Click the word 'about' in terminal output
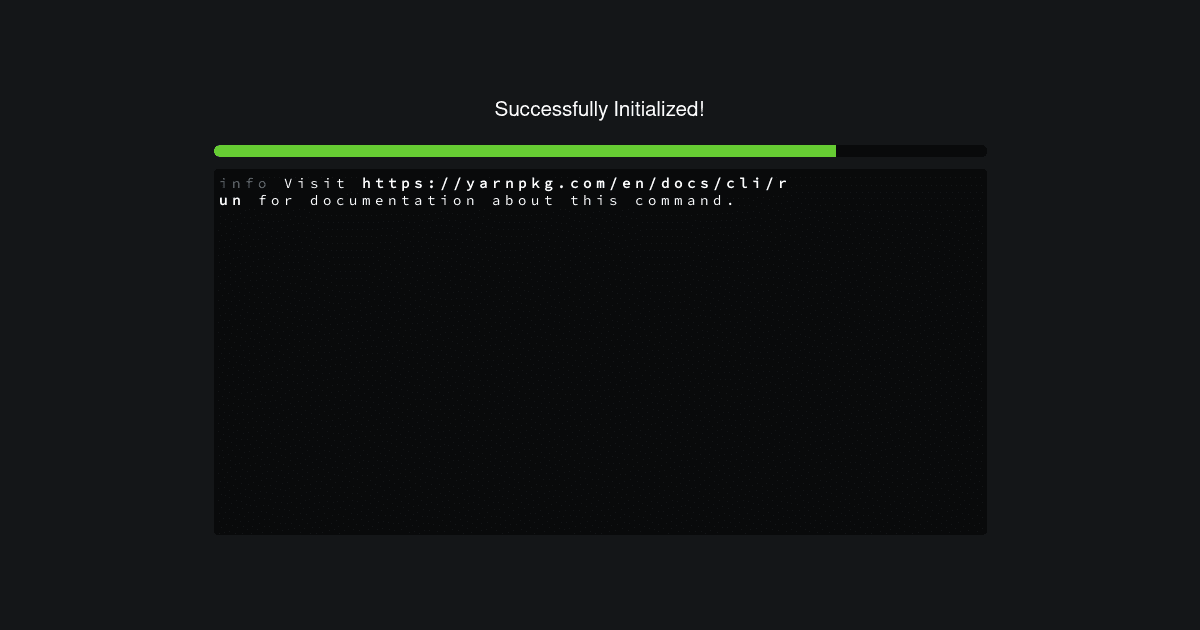Image resolution: width=1200 pixels, height=630 pixels. (523, 201)
